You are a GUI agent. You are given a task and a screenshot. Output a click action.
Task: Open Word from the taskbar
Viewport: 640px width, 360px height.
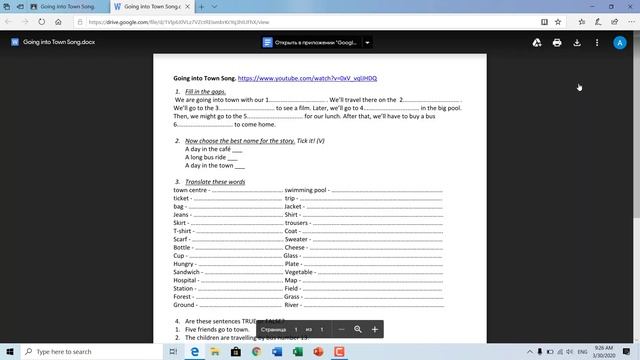[x=277, y=351]
